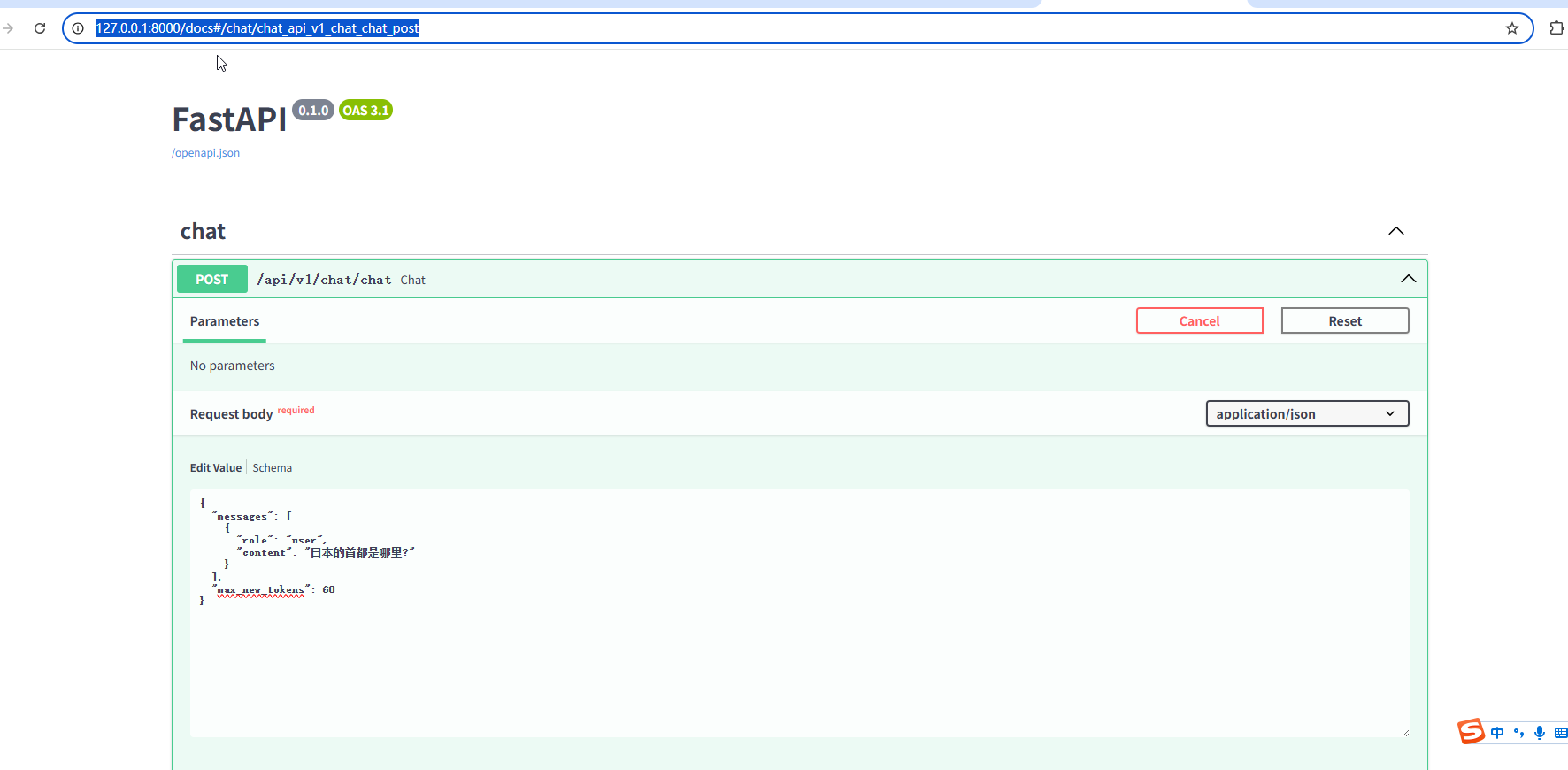Click the Chinese question string 日本的首都是哪里
This screenshot has height=770, width=1568.
[359, 552]
